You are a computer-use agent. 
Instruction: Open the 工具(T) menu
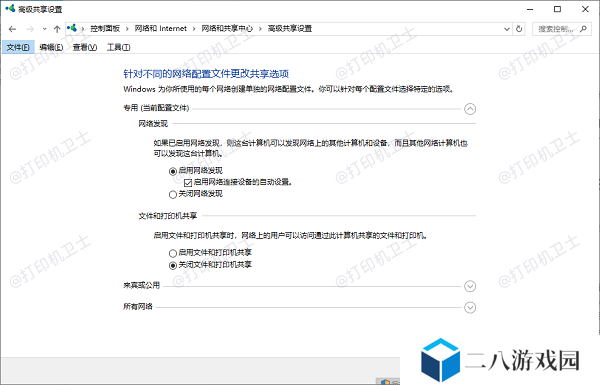click(x=119, y=47)
